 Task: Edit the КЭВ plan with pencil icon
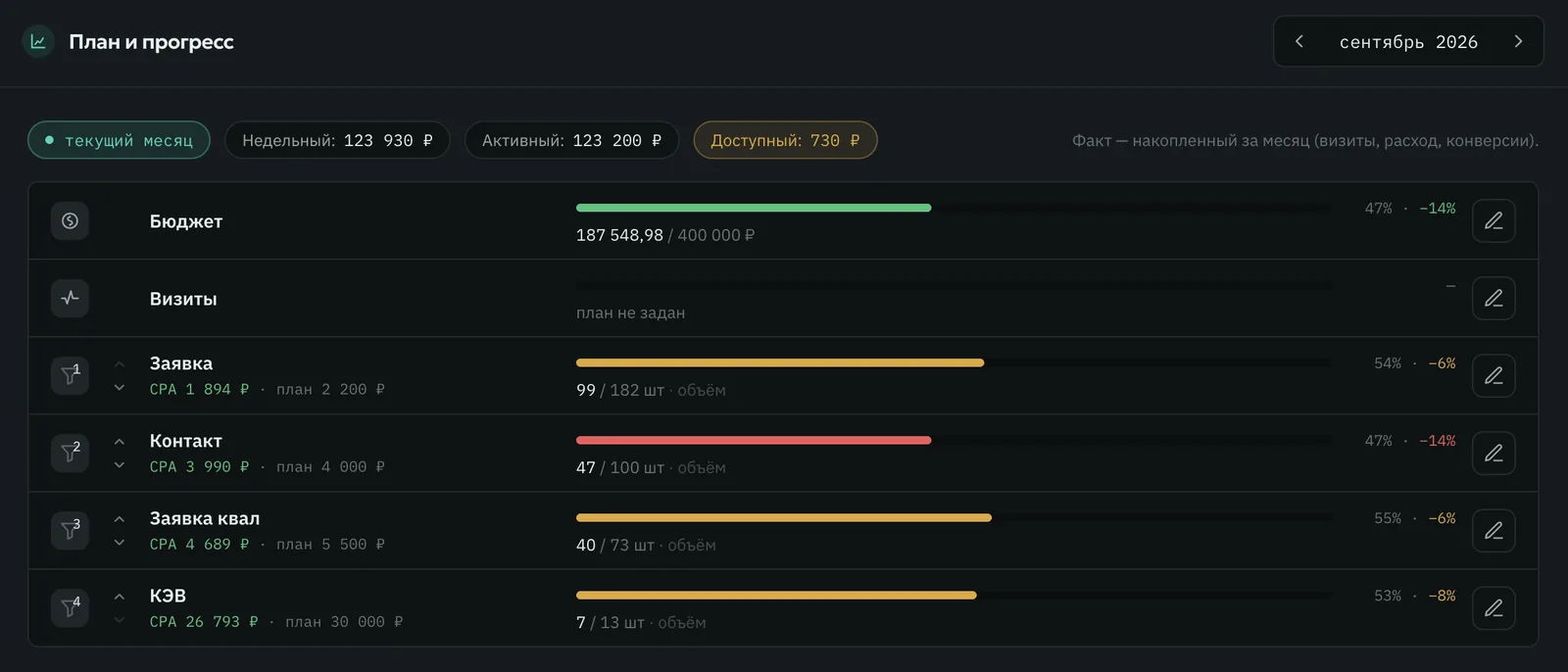click(1494, 607)
